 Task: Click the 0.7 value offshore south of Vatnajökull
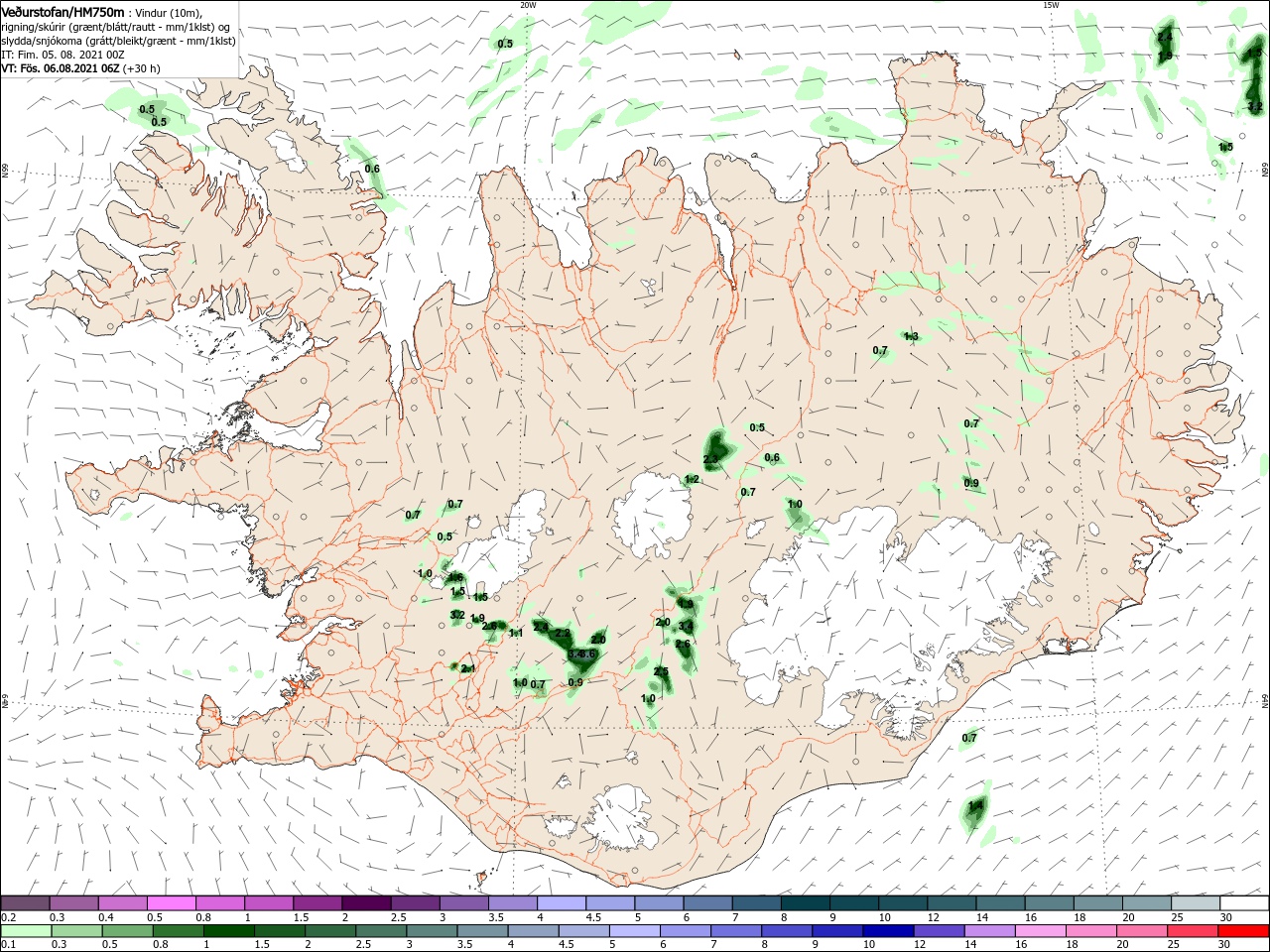pyautogui.click(x=969, y=738)
